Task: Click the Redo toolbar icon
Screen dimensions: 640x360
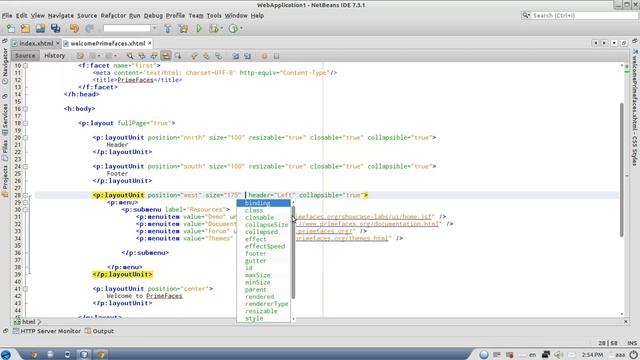Action: [89, 29]
